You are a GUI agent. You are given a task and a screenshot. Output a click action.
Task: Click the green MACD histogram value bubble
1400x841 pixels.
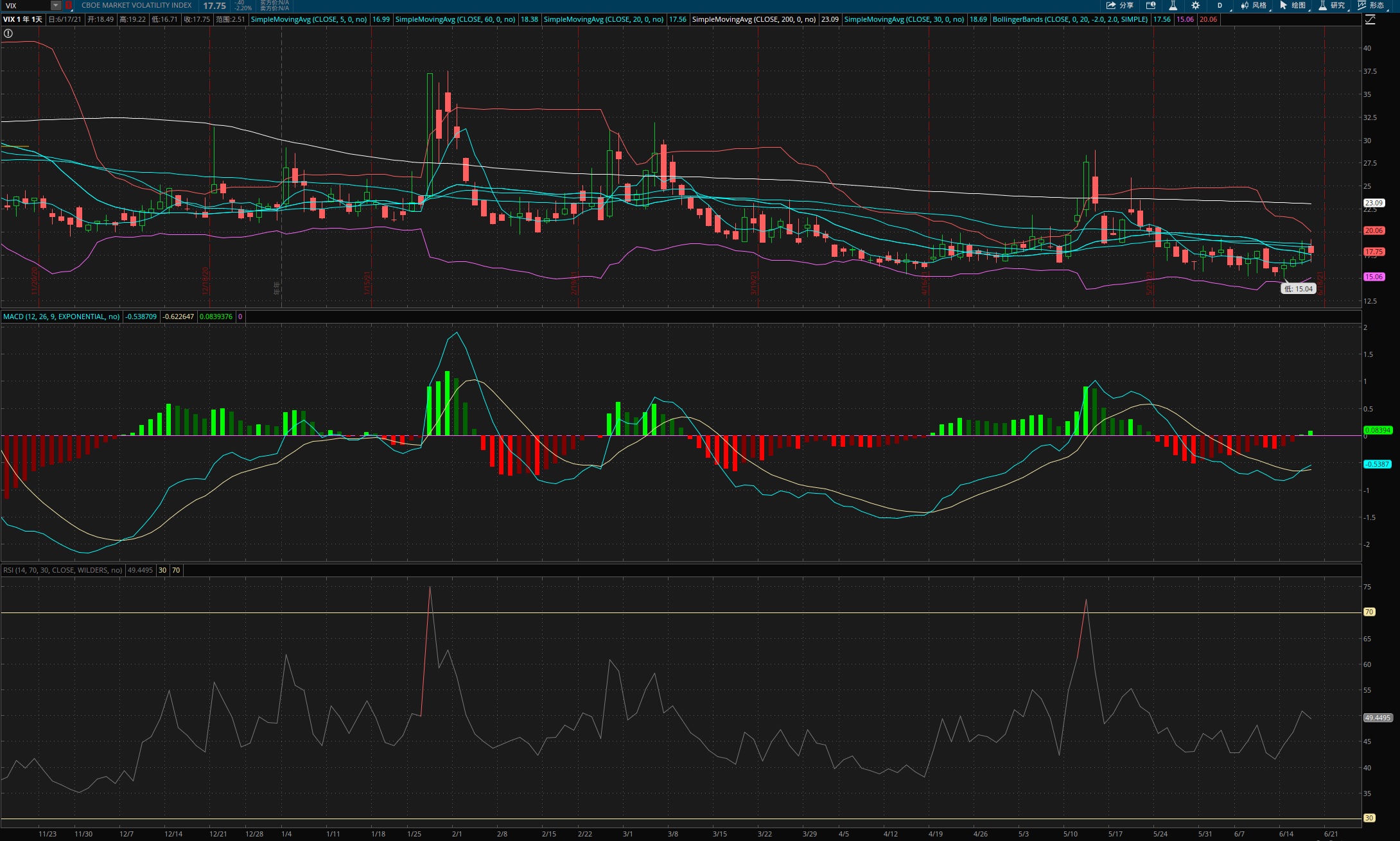tap(1377, 430)
